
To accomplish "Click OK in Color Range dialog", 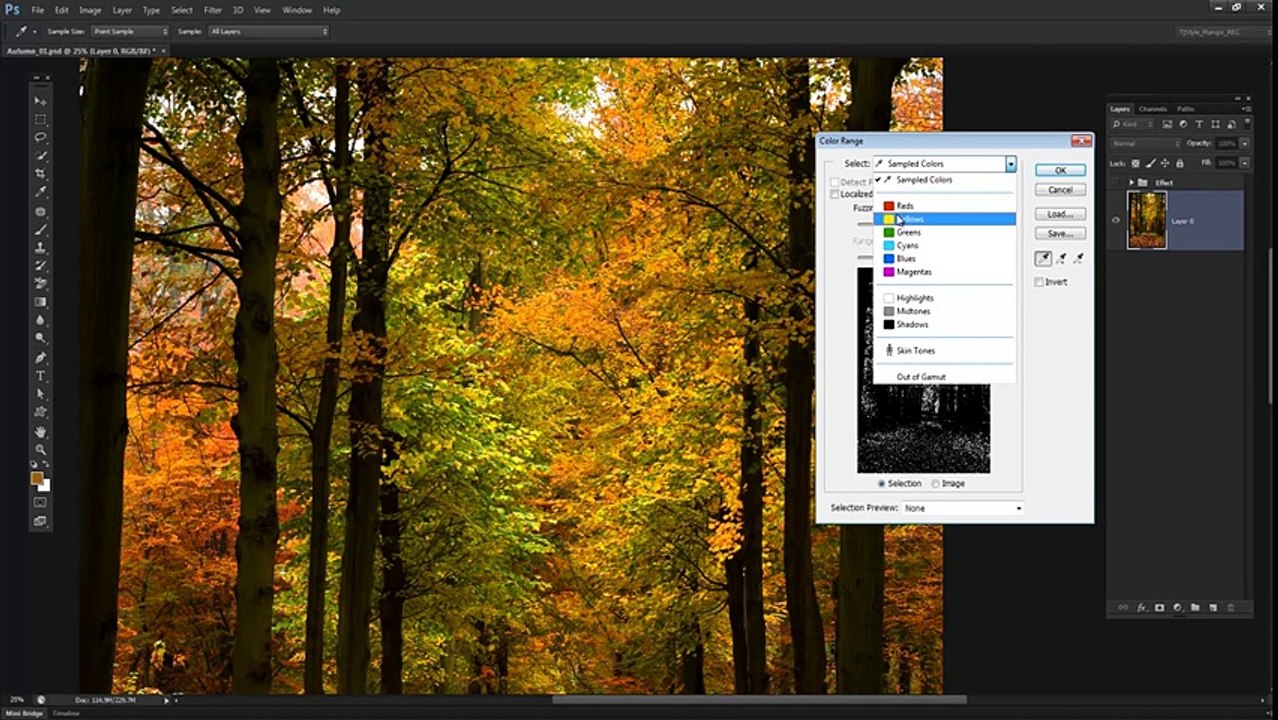I will (1060, 170).
